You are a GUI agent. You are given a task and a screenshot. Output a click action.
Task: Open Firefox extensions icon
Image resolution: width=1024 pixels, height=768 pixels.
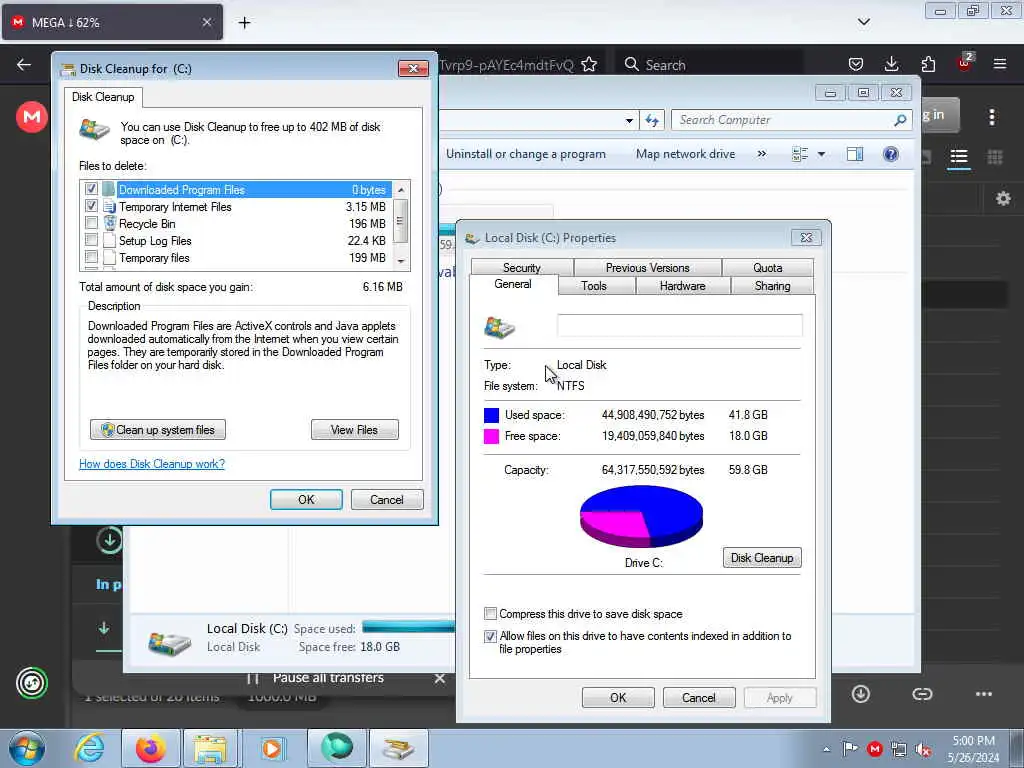coord(928,64)
